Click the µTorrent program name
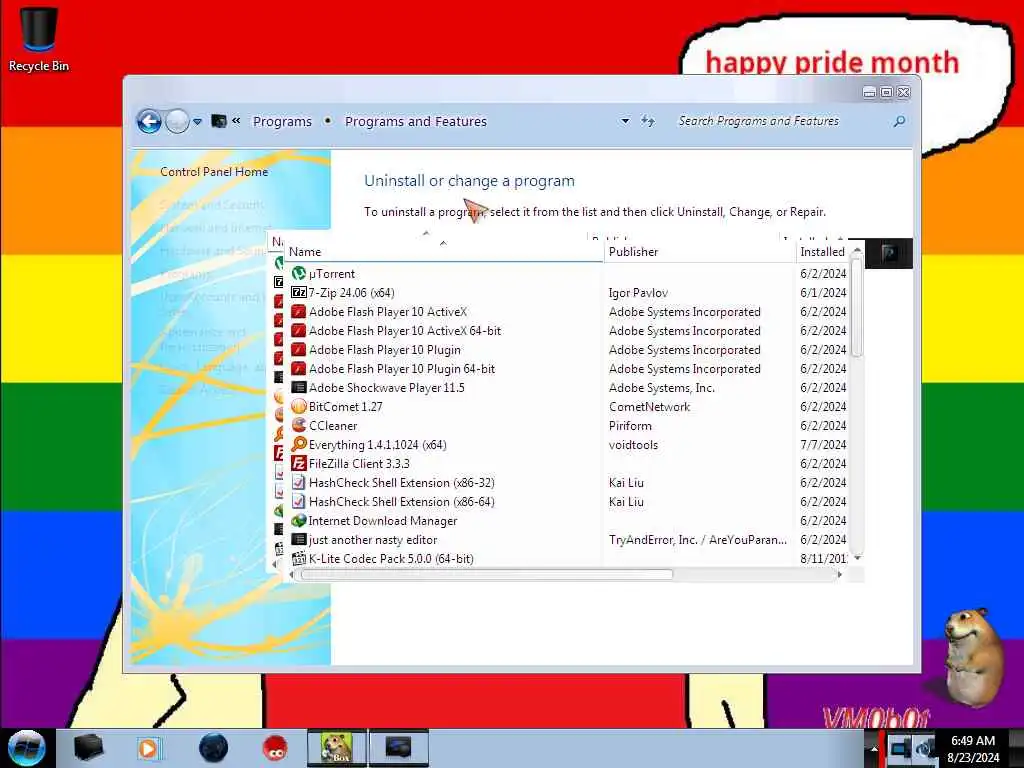 [x=332, y=274]
